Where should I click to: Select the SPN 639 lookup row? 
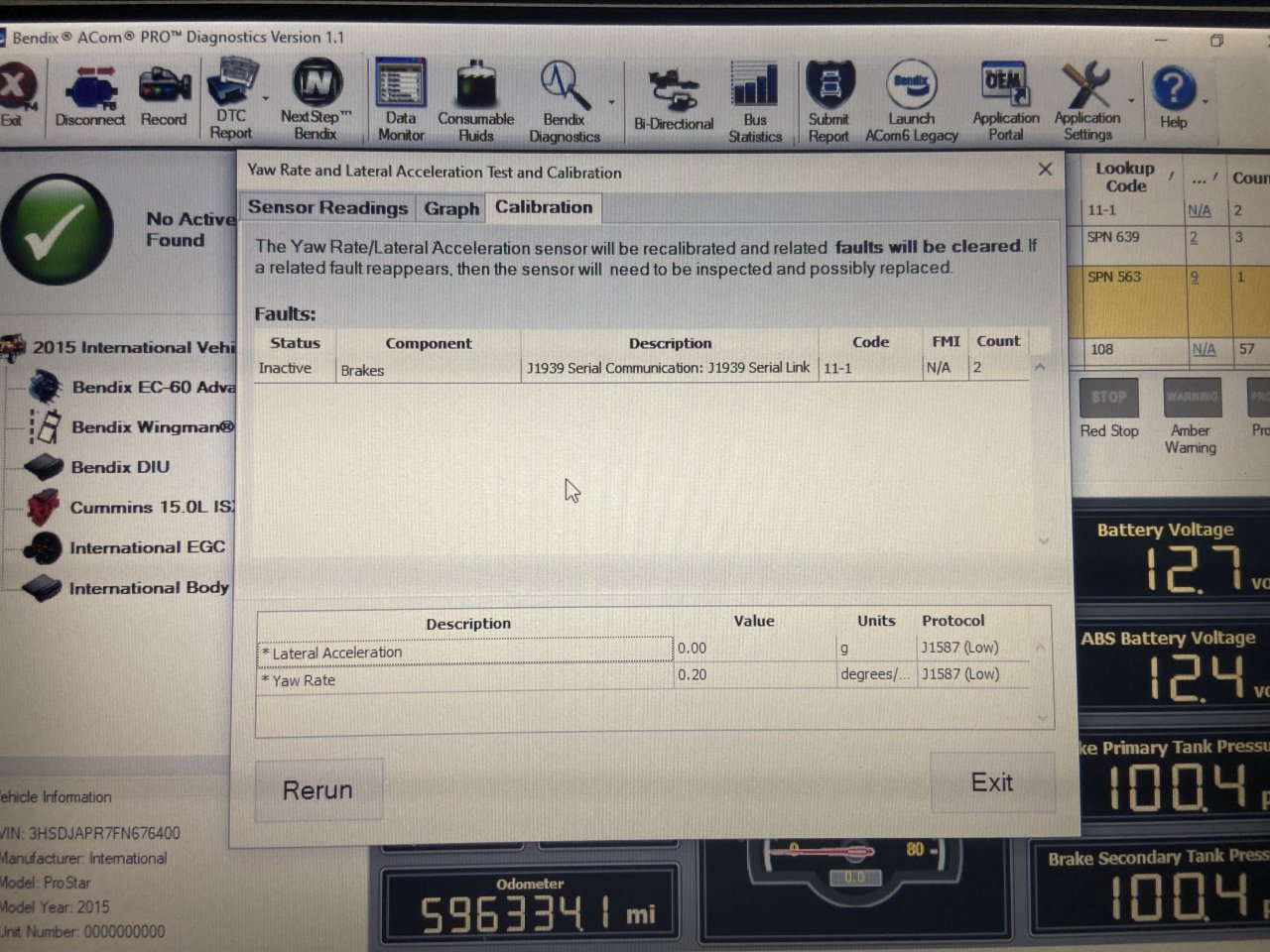1175,242
